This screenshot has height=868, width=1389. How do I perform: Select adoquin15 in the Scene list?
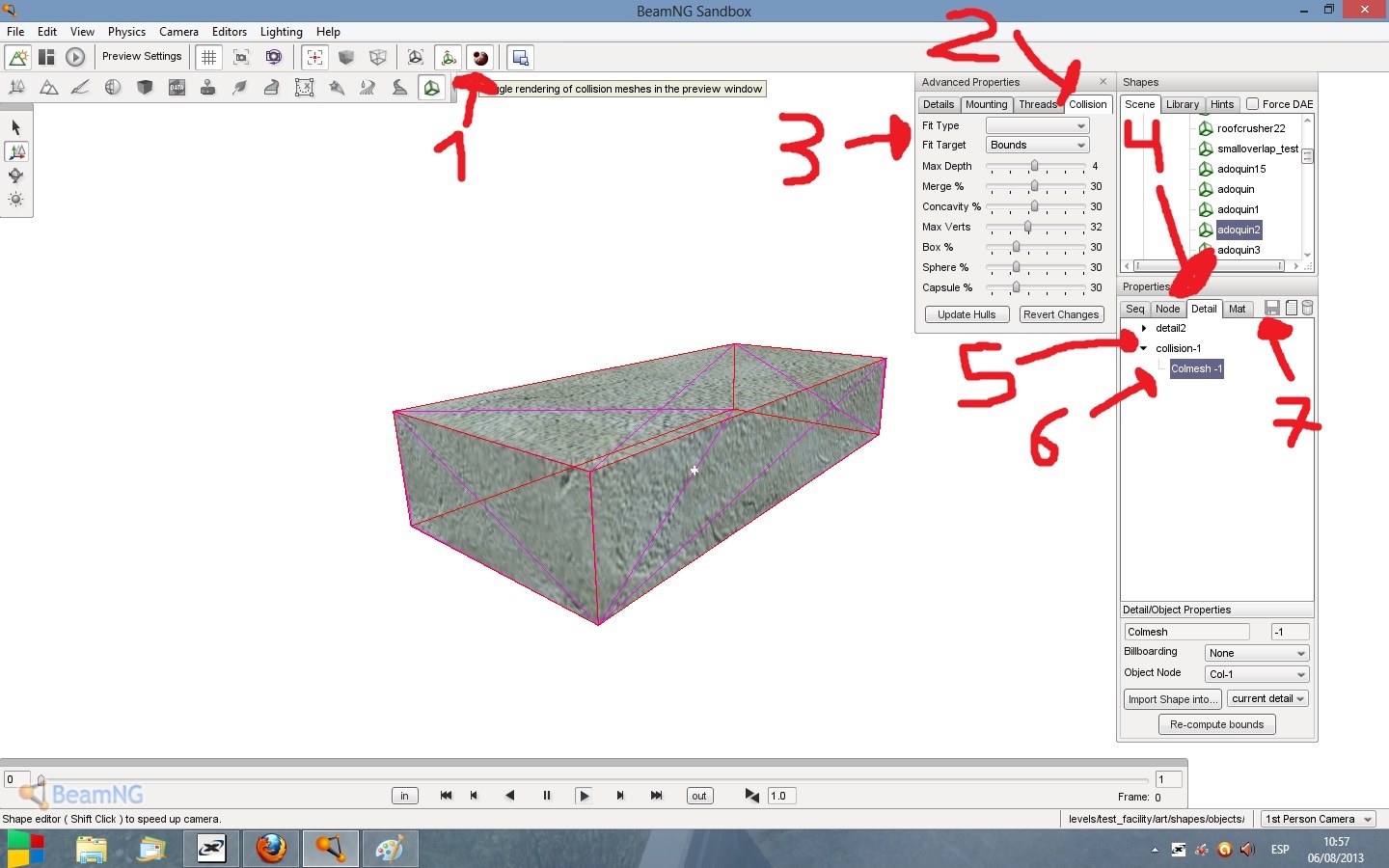1241,169
